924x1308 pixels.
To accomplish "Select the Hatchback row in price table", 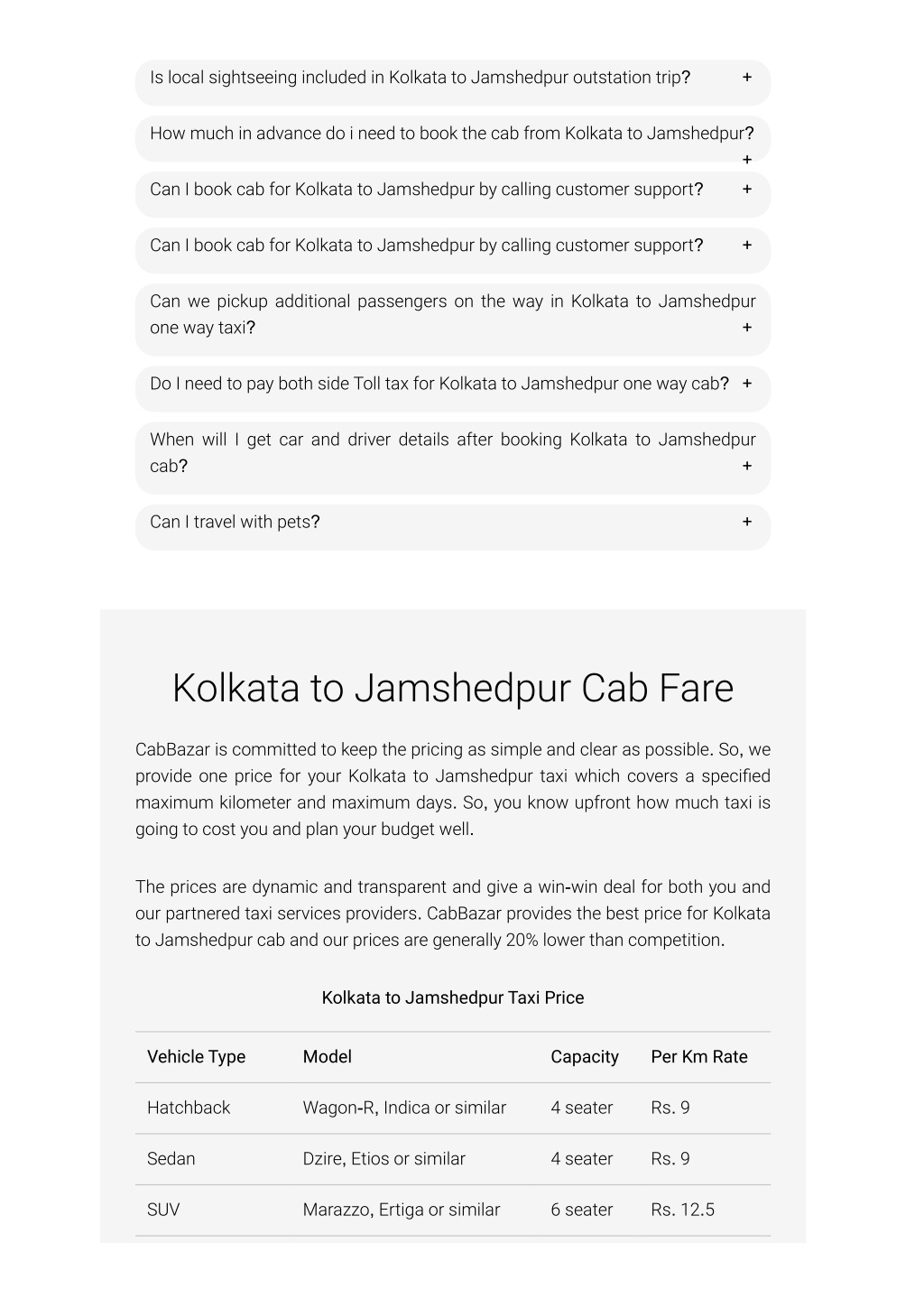I will [453, 1109].
